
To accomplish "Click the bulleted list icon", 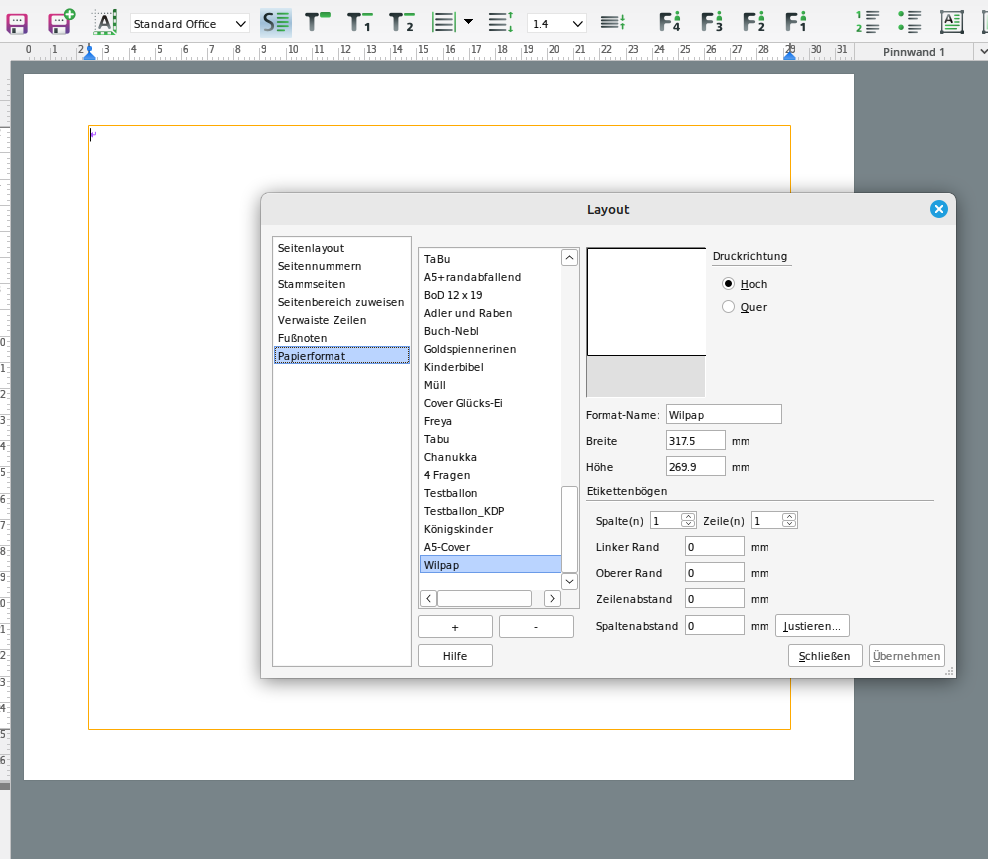I will [x=909, y=22].
